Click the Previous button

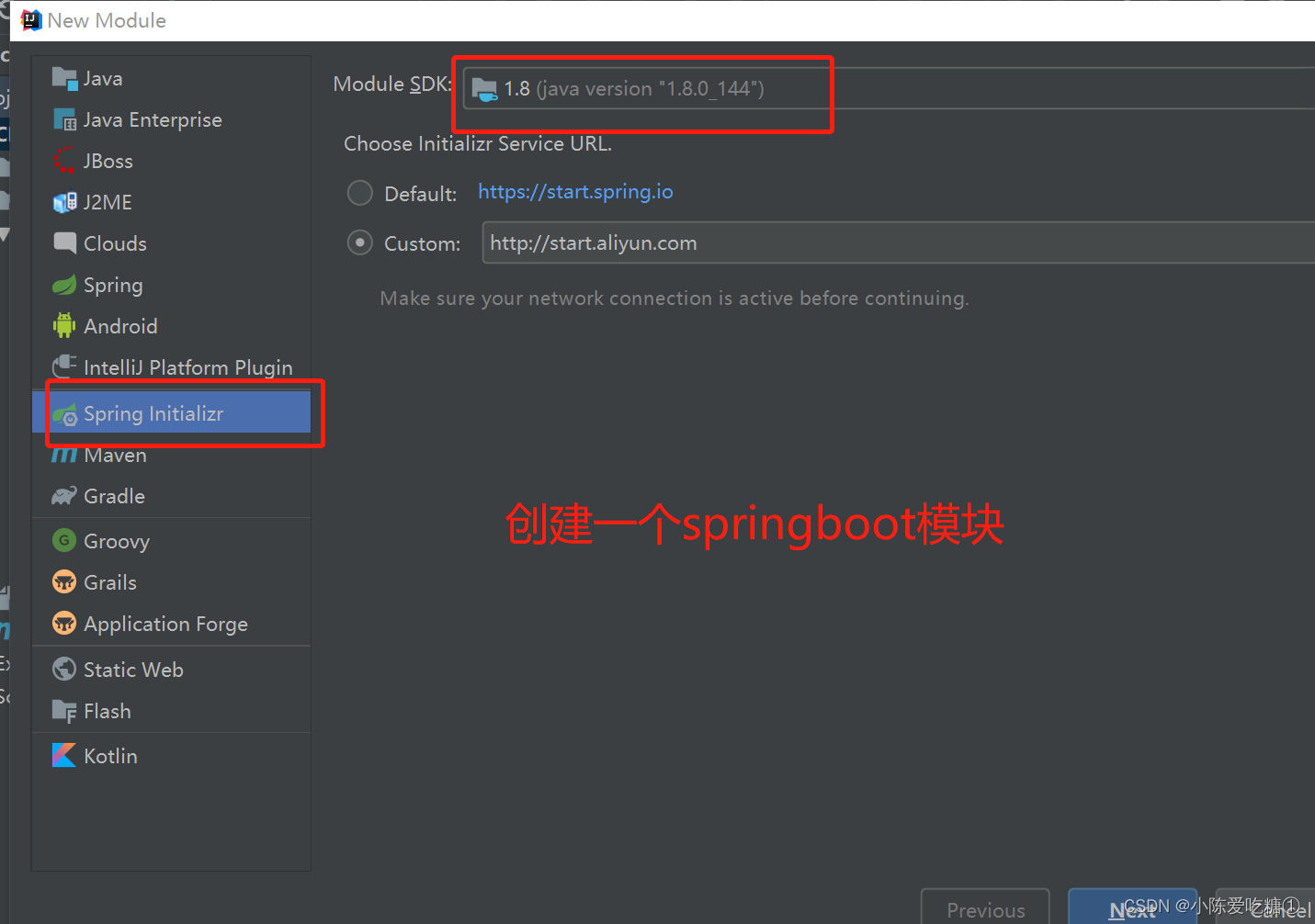point(985,907)
